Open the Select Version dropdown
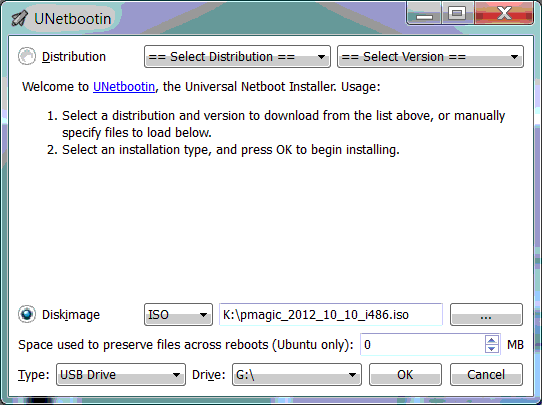The image size is (542, 405). click(x=430, y=57)
